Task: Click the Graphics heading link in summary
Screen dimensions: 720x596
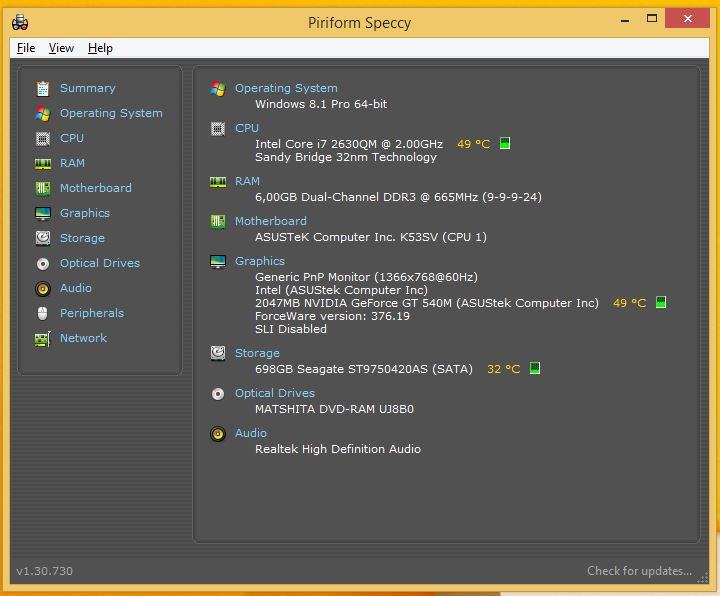Action: click(x=259, y=261)
